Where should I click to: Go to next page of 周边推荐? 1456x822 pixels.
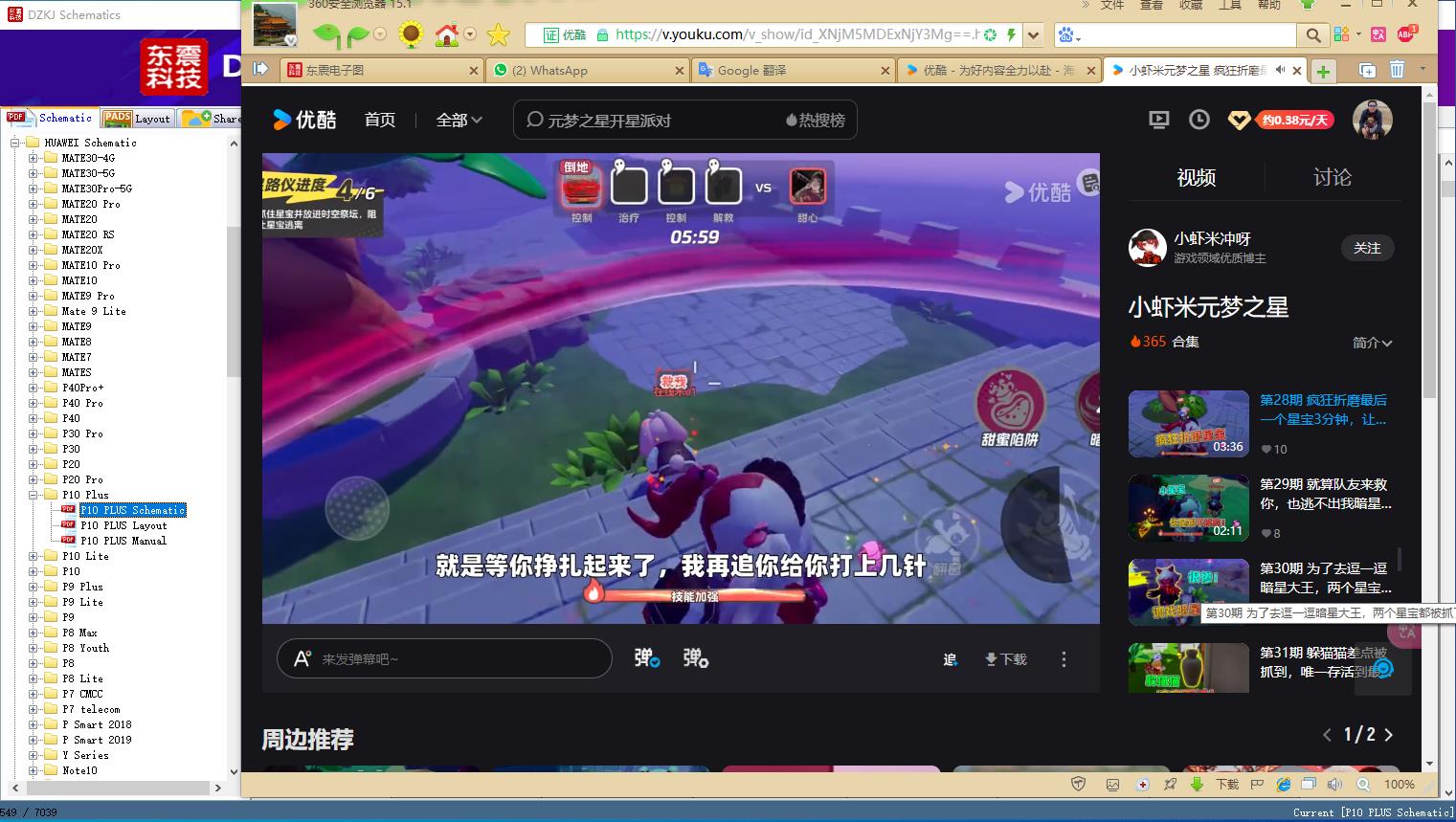click(x=1389, y=735)
